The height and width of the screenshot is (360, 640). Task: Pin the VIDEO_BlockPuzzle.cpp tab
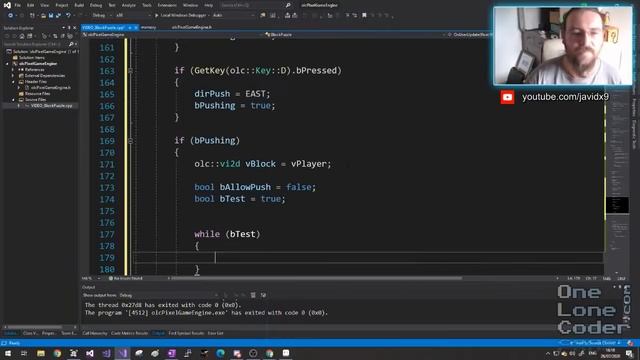[130, 27]
